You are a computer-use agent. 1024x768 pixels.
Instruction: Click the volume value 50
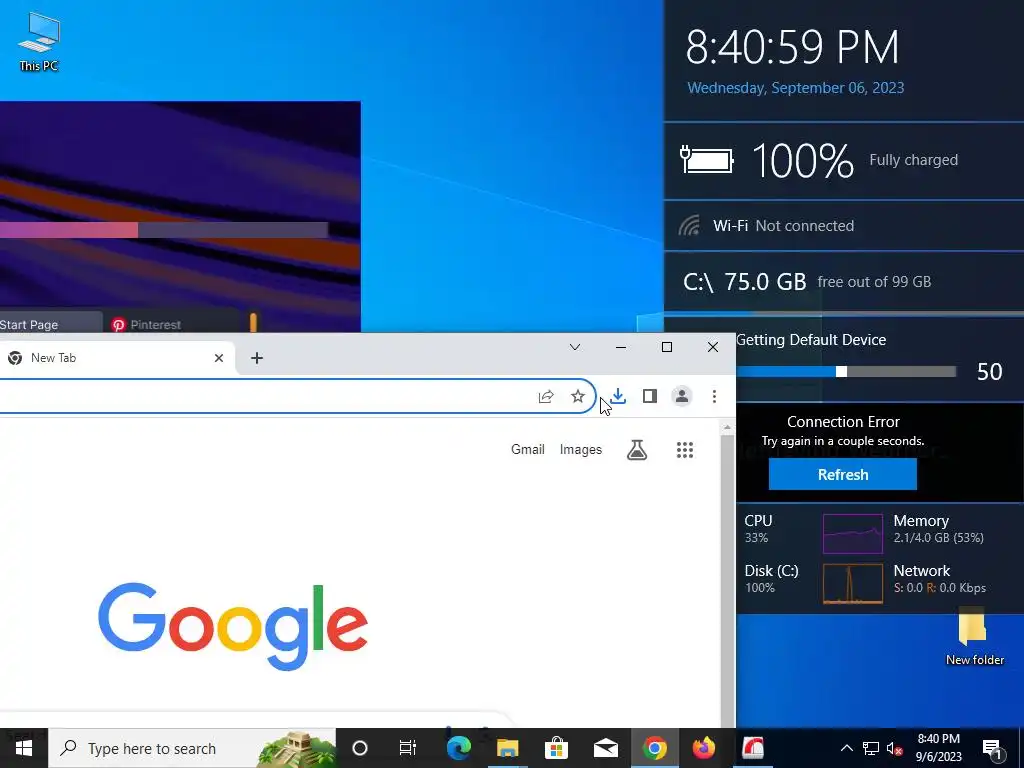pos(989,372)
